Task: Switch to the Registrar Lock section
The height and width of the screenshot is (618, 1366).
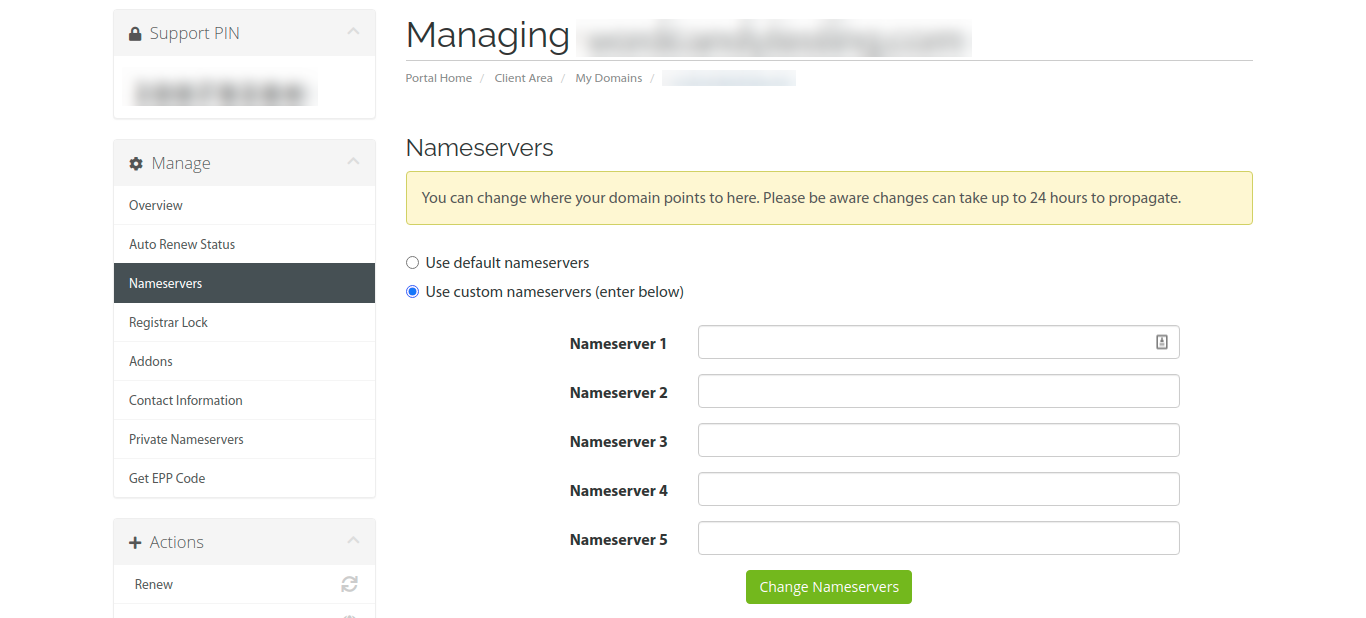Action: 168,322
